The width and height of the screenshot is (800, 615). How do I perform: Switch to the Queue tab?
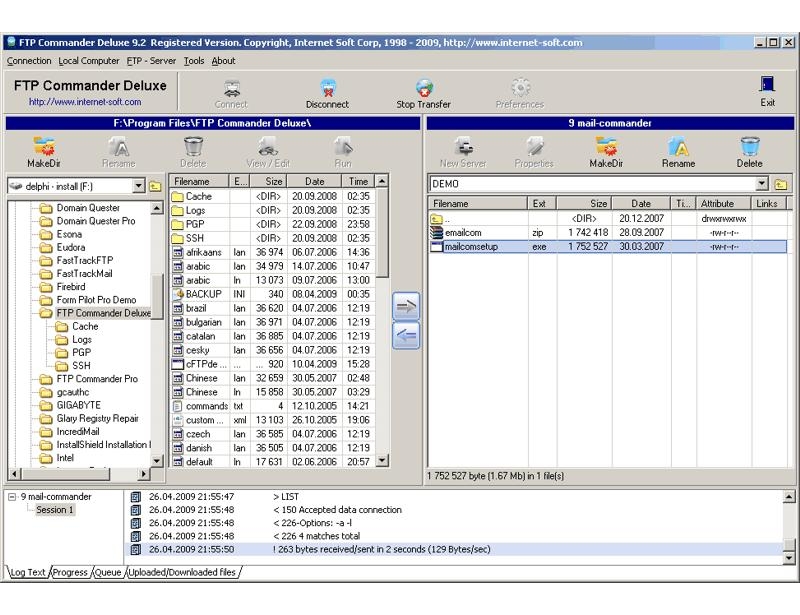tap(108, 572)
